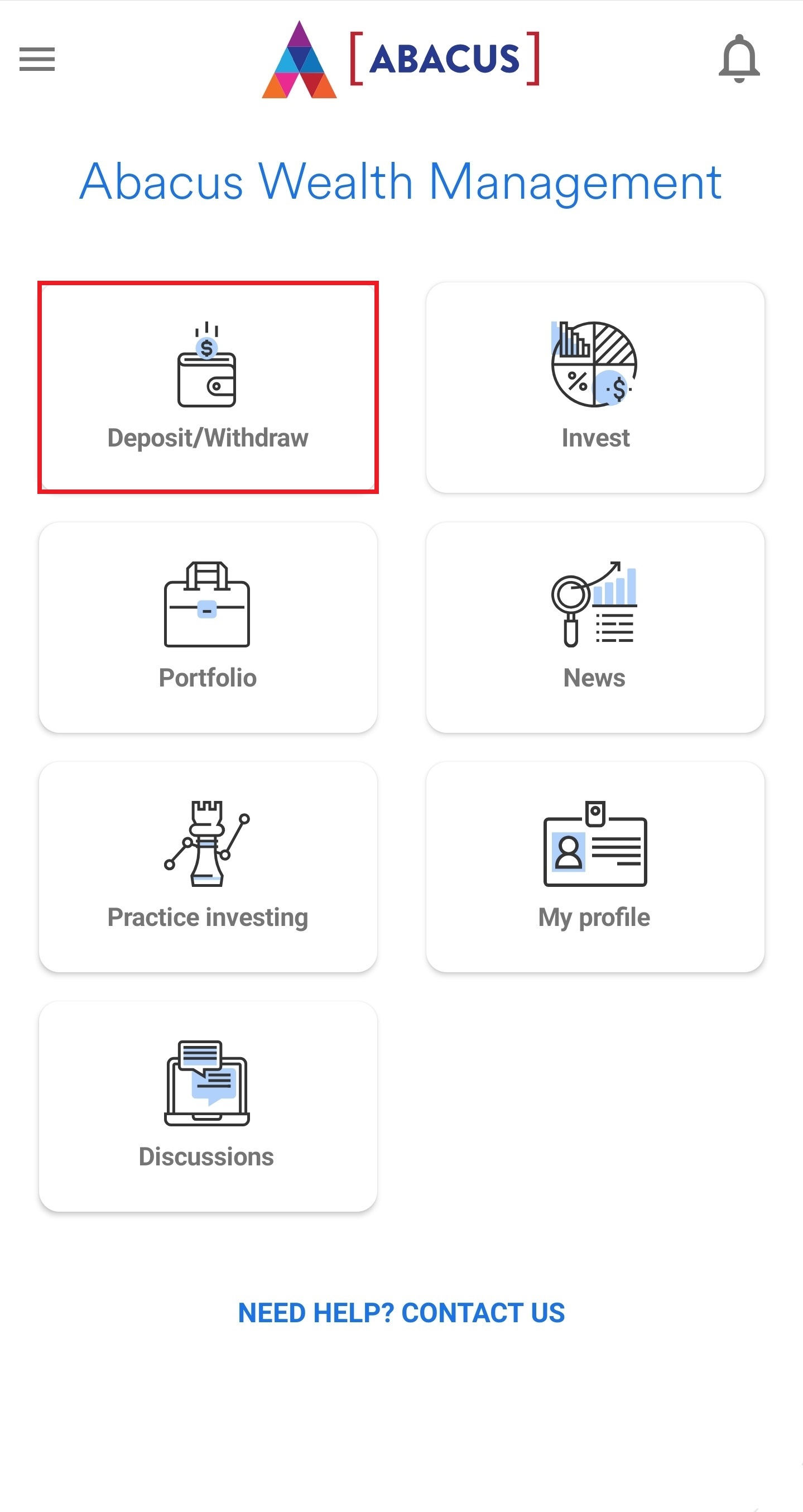Open the Deposit/Withdraw label
Viewport: 803px width, 1512px height.
point(208,439)
